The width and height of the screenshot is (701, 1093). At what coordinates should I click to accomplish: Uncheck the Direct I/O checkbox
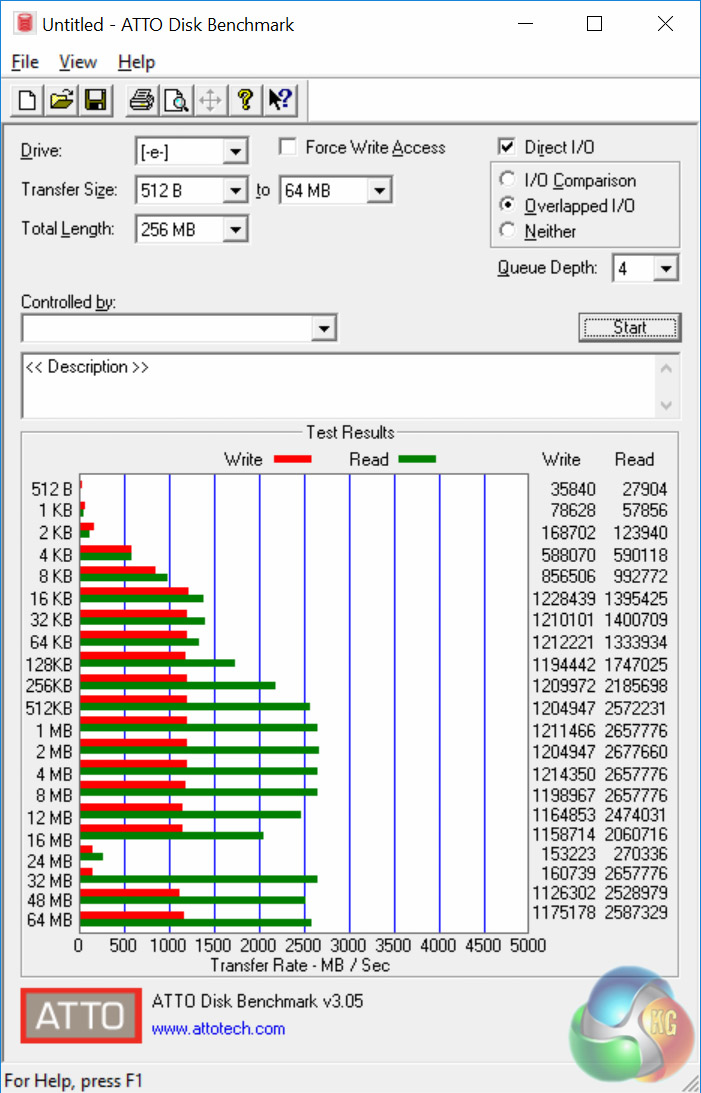(507, 146)
